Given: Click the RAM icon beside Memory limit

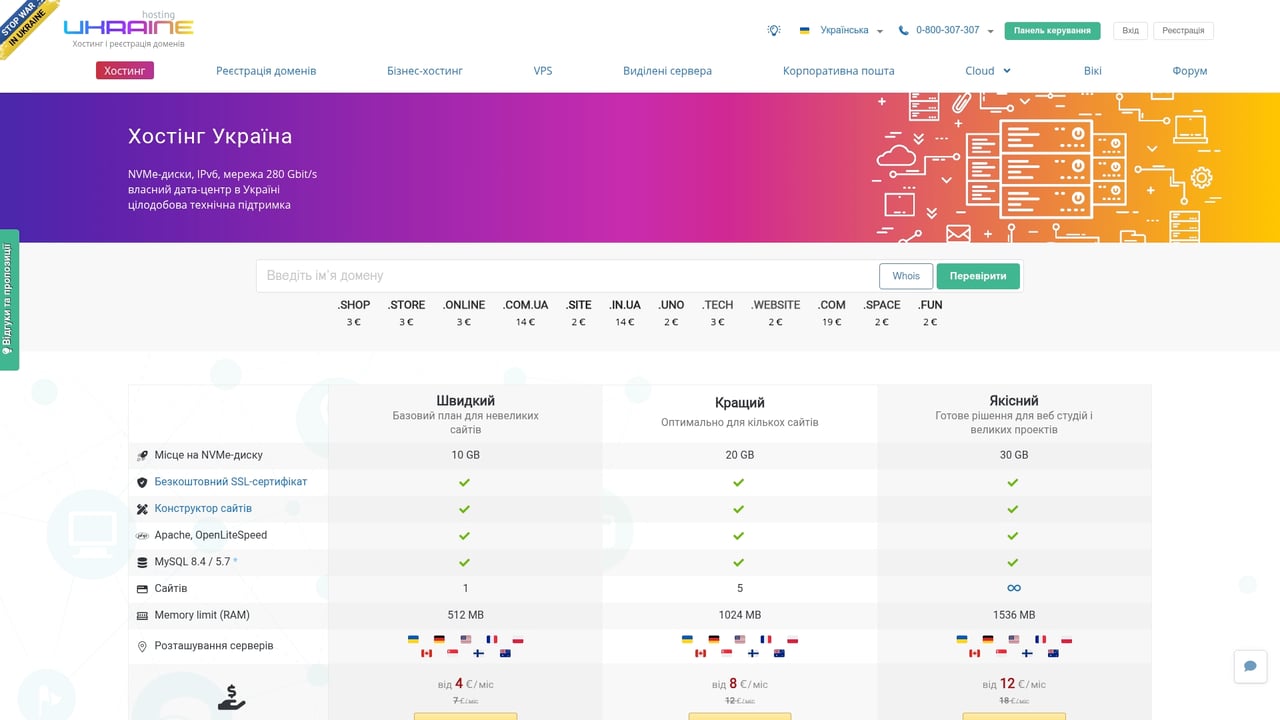Looking at the screenshot, I should click(141, 614).
